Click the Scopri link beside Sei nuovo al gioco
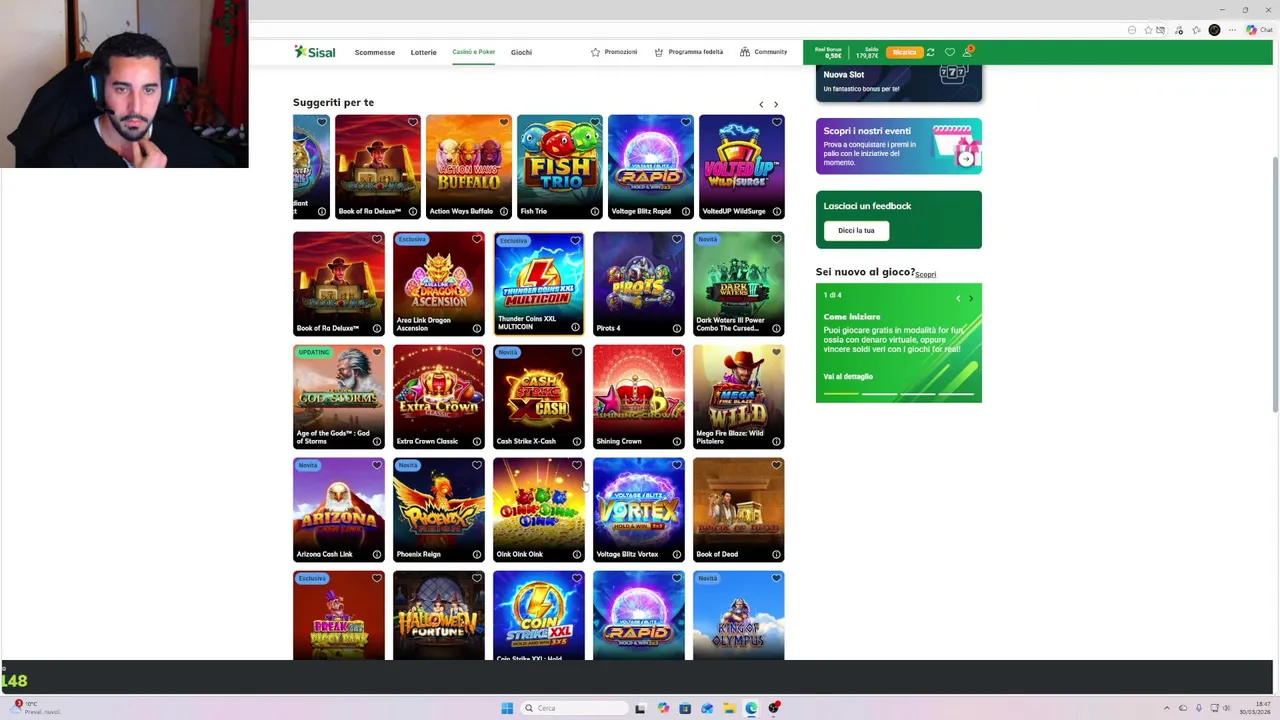The height and width of the screenshot is (720, 1280). [926, 274]
